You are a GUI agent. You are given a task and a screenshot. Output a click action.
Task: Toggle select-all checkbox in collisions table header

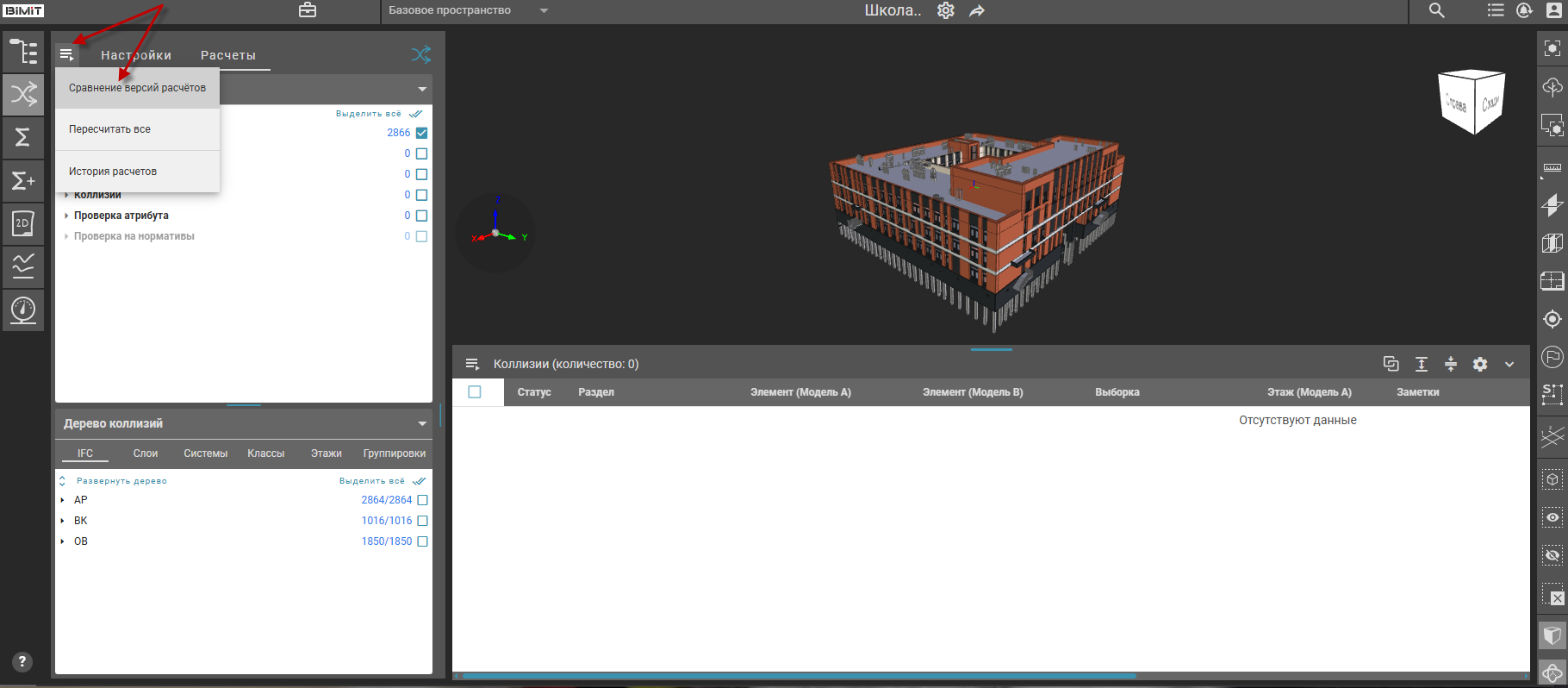pos(475,392)
